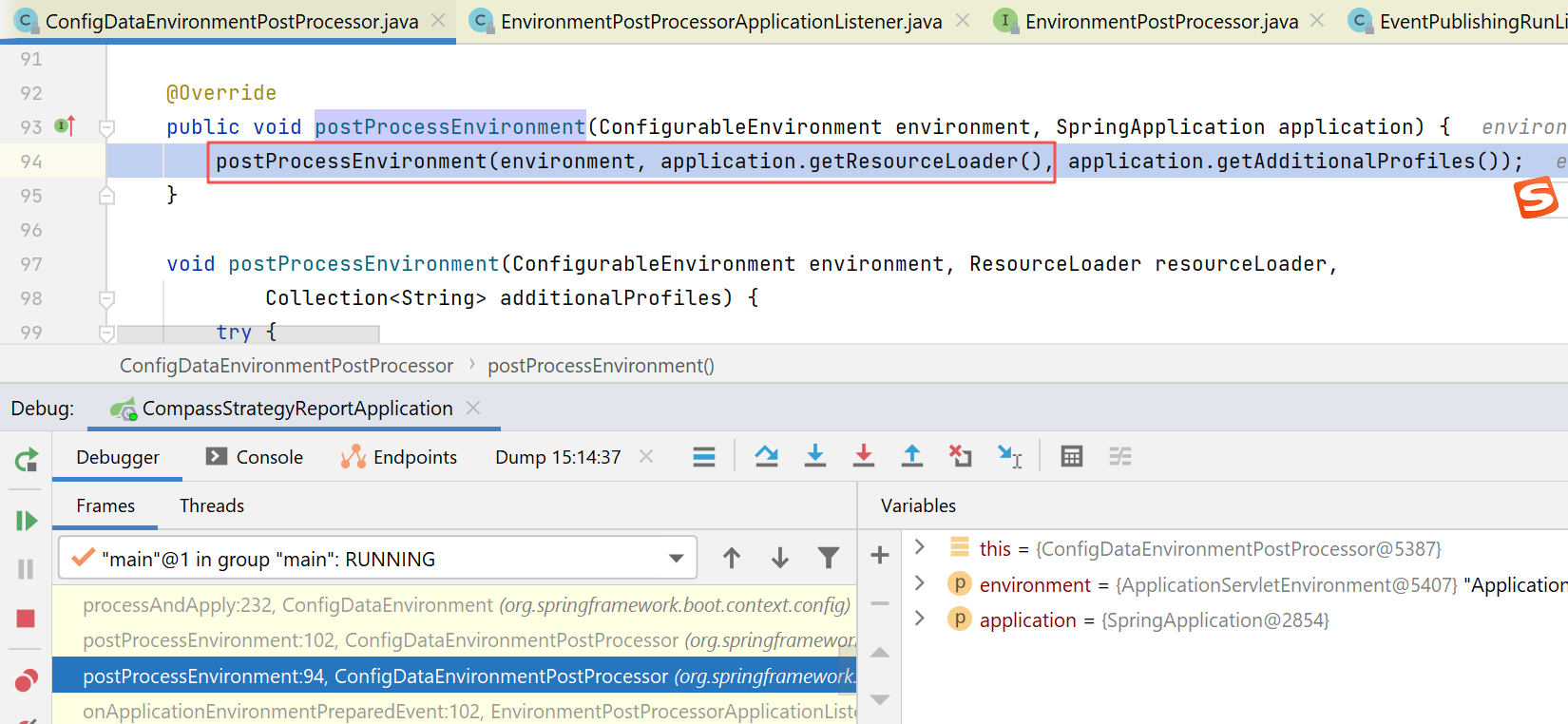Expand the 'environment' variable node
Screen dimensions: 1568x724
point(919,584)
